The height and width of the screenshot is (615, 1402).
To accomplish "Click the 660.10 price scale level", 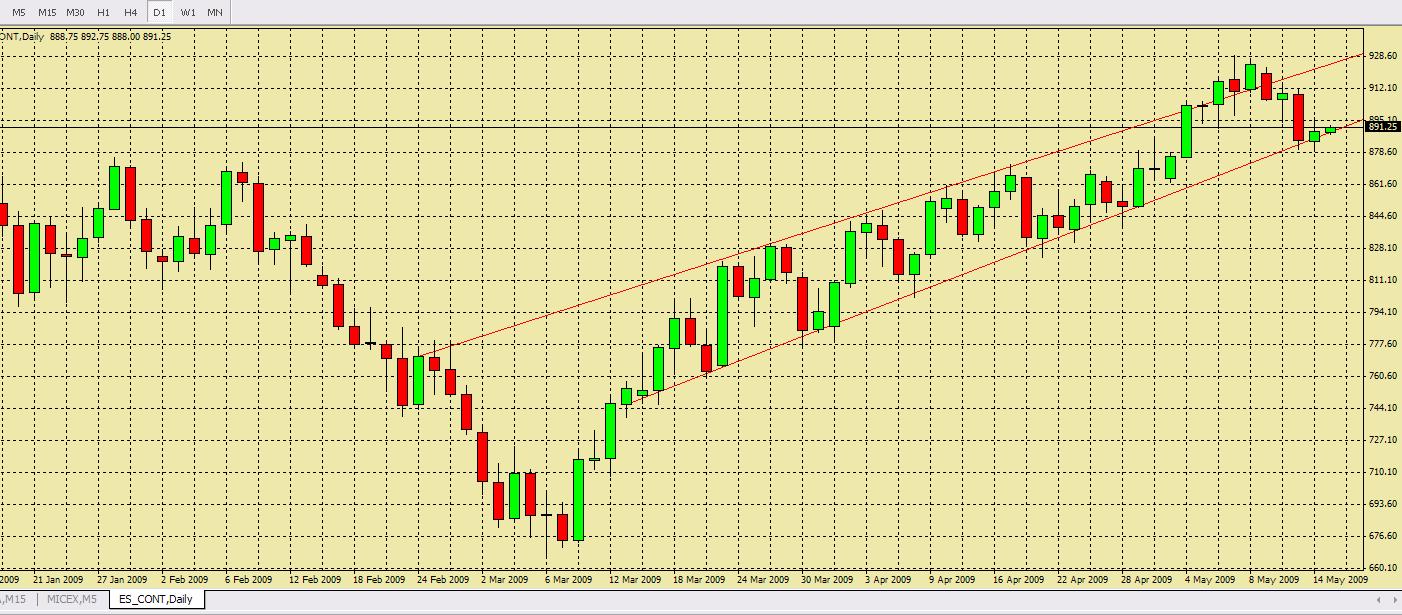I will (x=1384, y=568).
